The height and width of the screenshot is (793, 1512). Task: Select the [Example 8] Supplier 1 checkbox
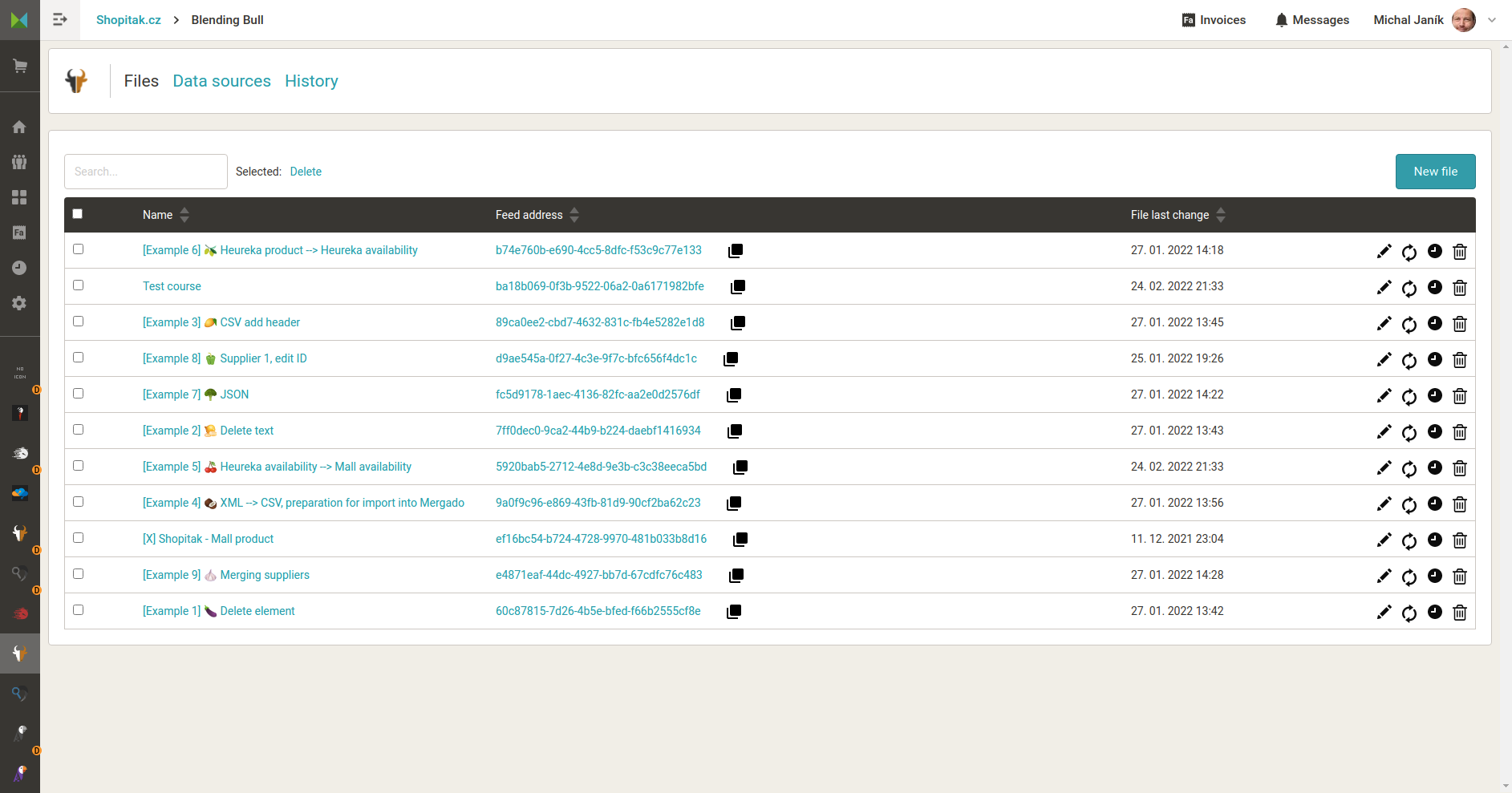(x=78, y=358)
